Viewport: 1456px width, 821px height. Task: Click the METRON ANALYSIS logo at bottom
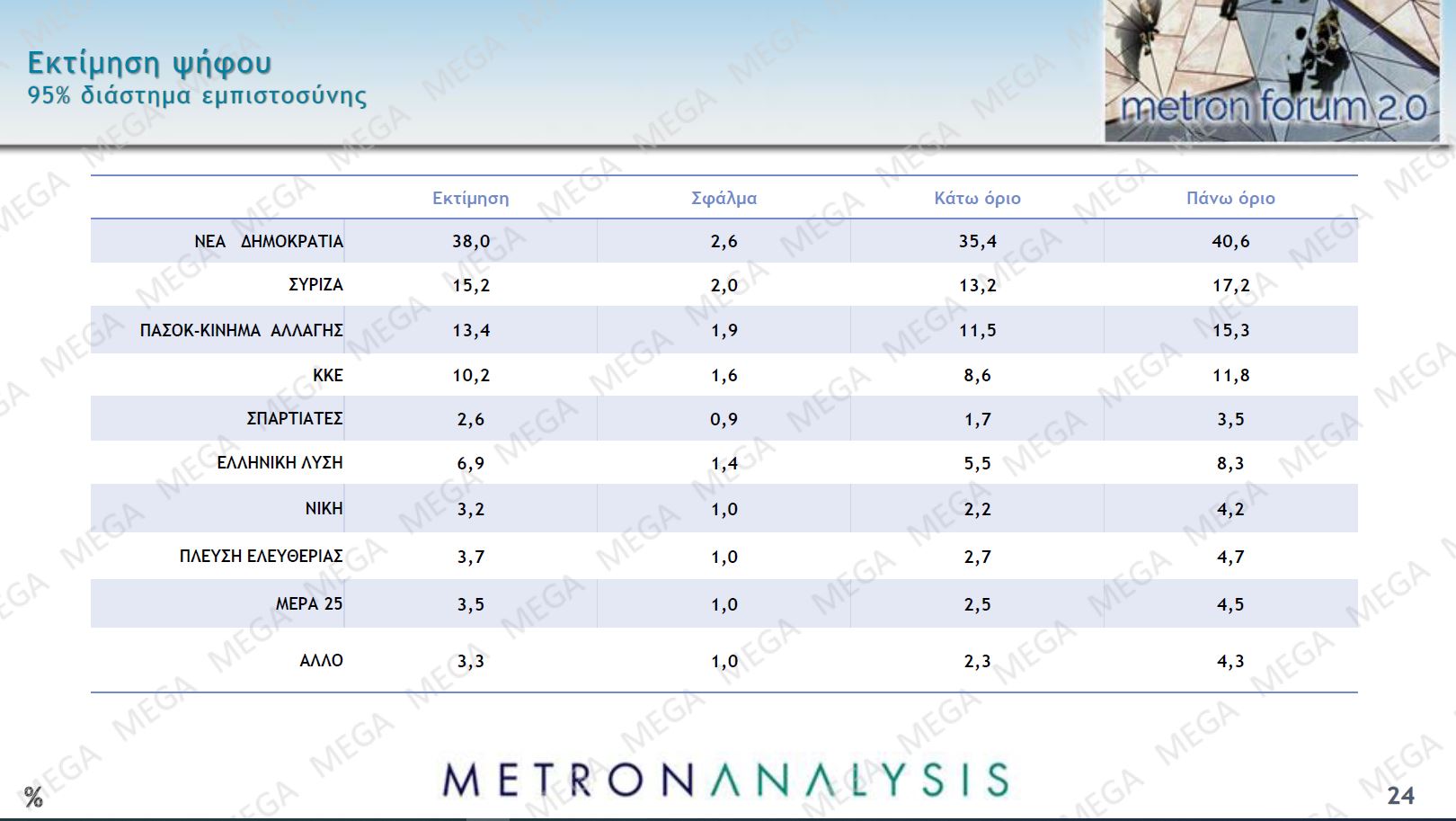(x=726, y=780)
